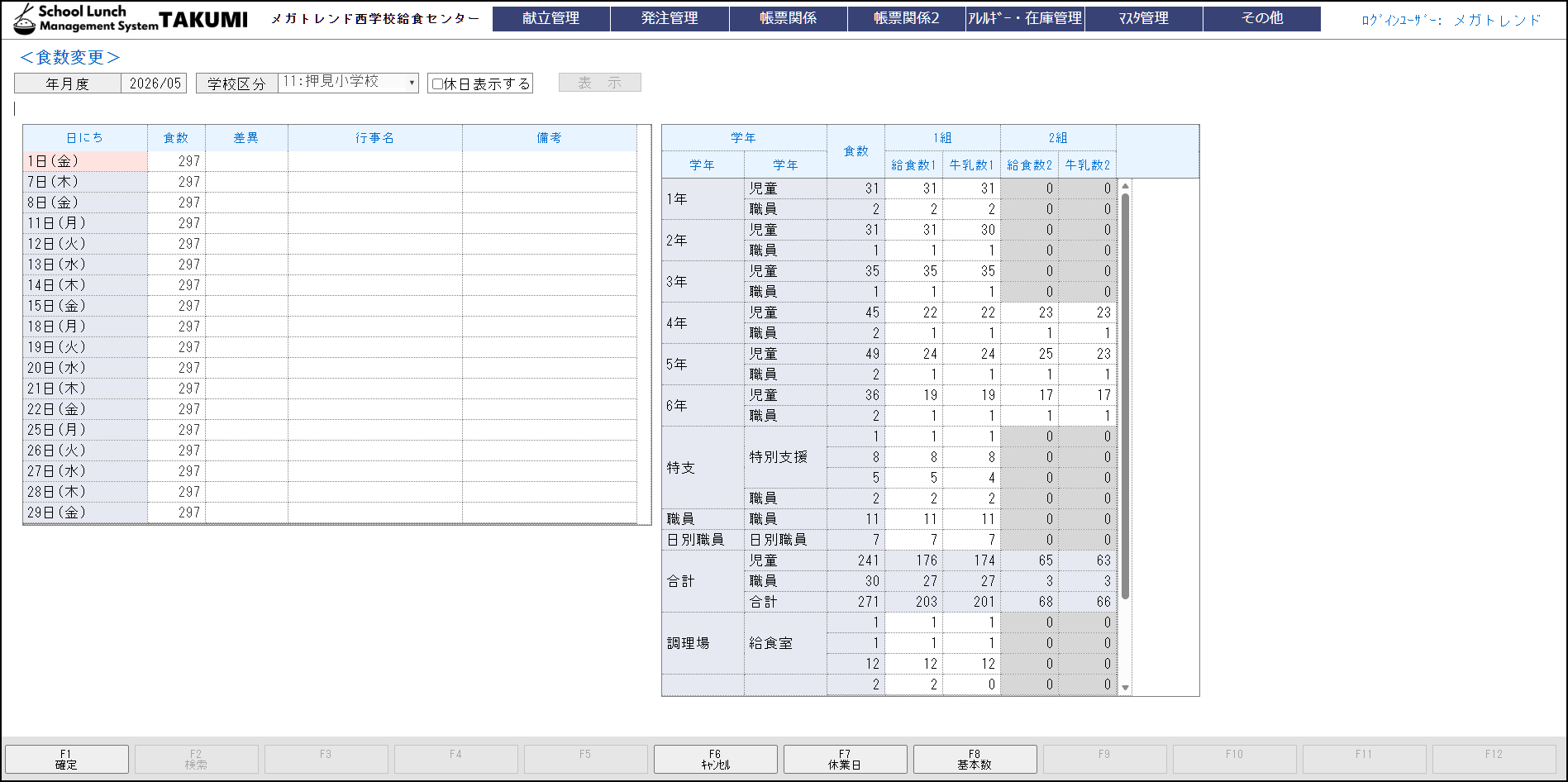Click the 年月度 field showing 2026/05
This screenshot has width=1568, height=782.
point(155,83)
